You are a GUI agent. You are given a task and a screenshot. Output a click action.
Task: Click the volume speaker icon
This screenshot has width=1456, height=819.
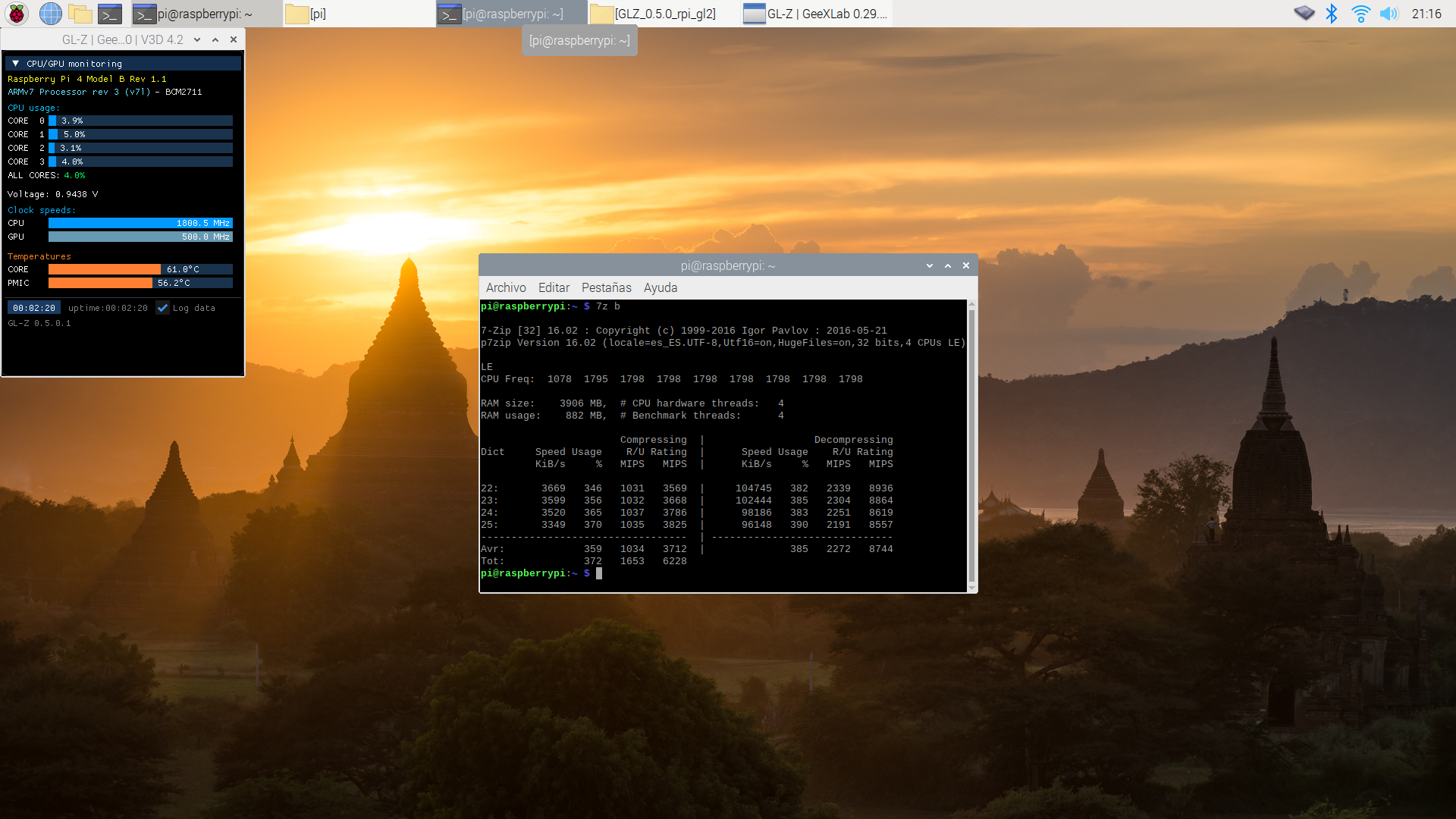coord(1389,14)
